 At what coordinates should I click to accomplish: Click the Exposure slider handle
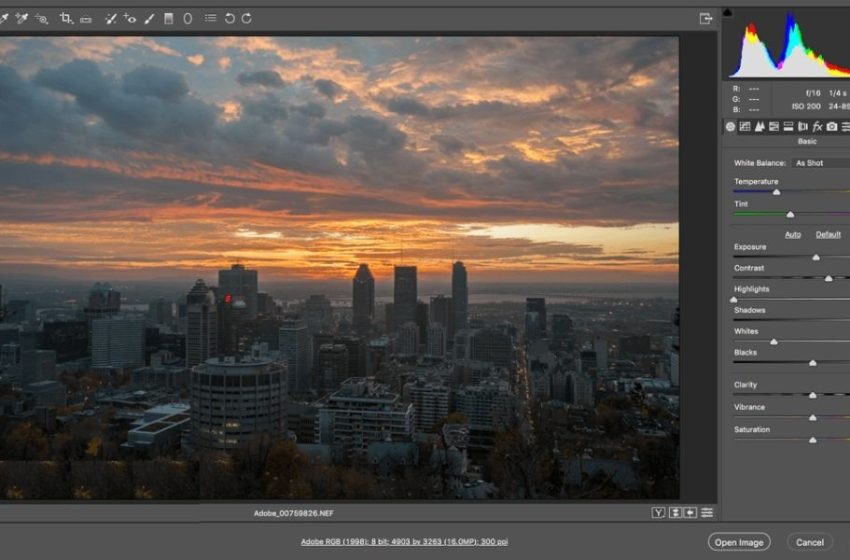tap(816, 258)
